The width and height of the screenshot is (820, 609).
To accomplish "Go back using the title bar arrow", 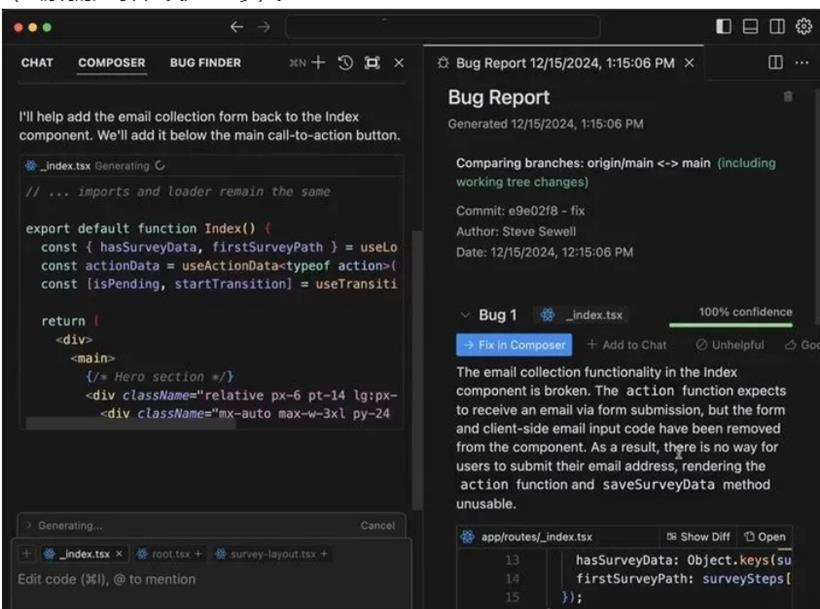I will pos(236,27).
